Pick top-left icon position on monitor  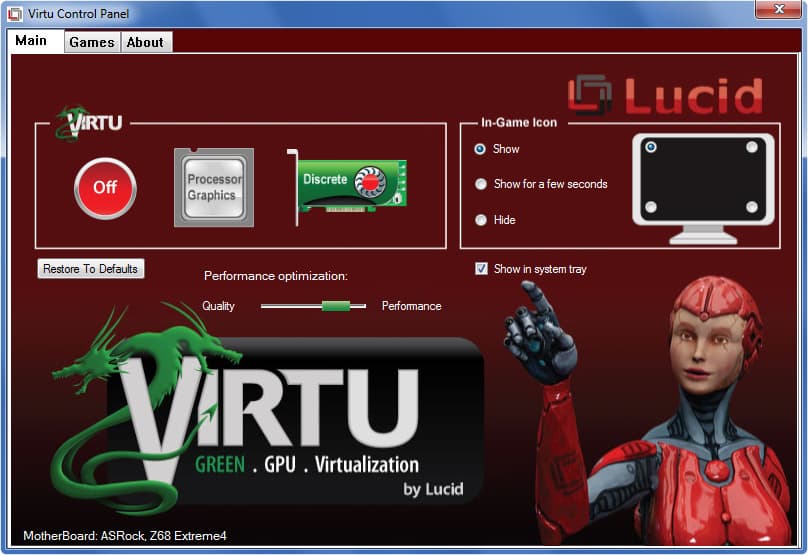pyautogui.click(x=651, y=147)
